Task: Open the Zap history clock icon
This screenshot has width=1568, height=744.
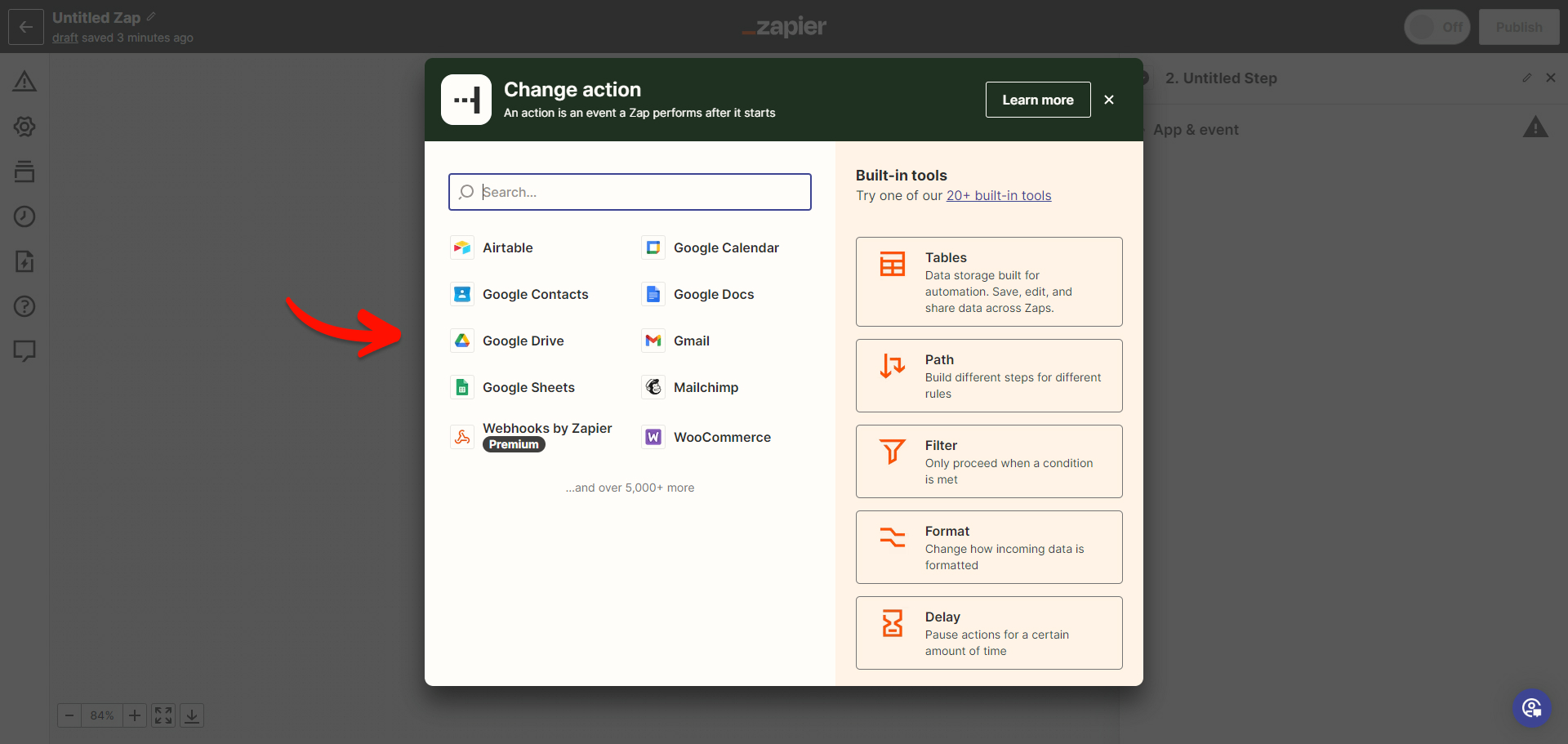Action: [24, 216]
